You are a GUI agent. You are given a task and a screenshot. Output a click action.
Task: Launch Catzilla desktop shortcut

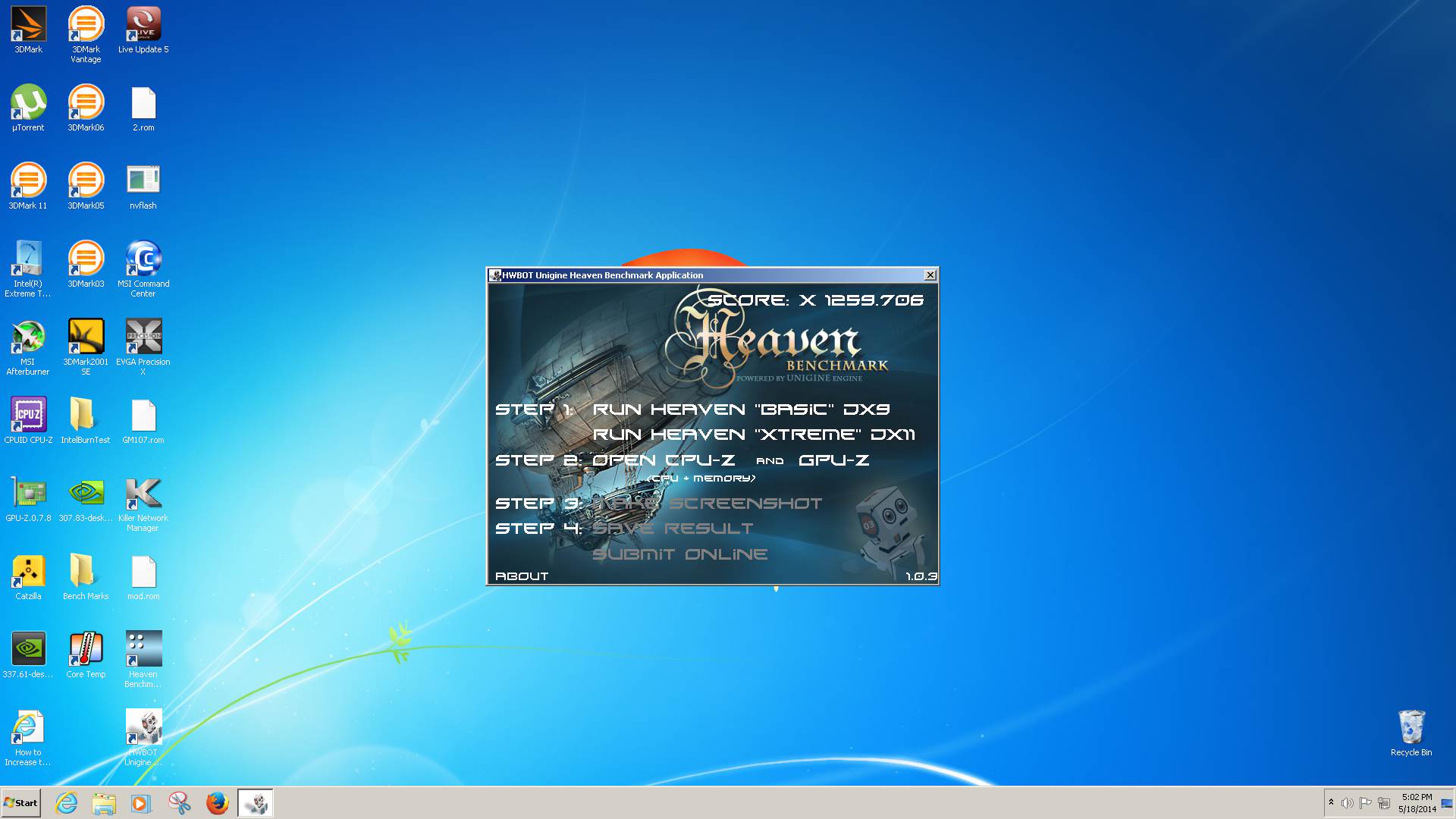(28, 577)
